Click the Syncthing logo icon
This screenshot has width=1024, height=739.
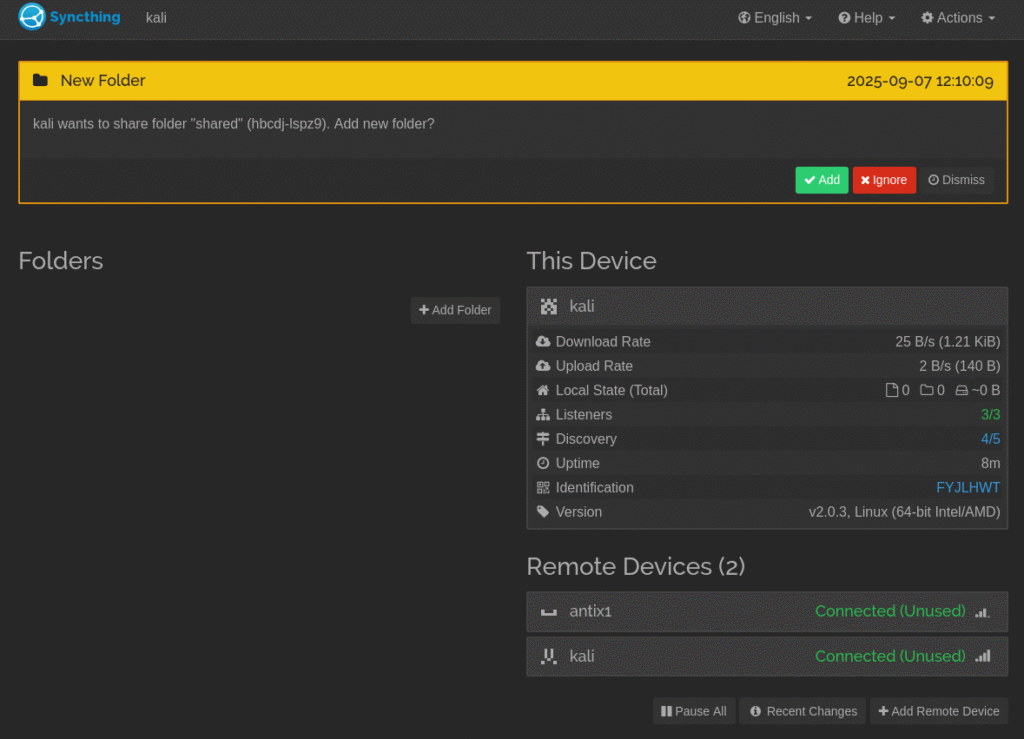coord(31,17)
